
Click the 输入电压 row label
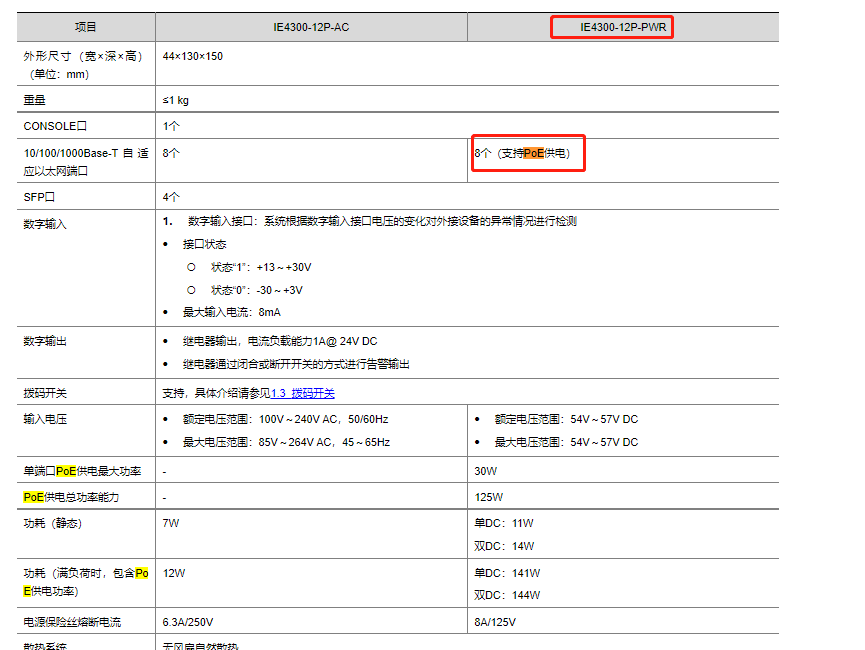pos(45,419)
